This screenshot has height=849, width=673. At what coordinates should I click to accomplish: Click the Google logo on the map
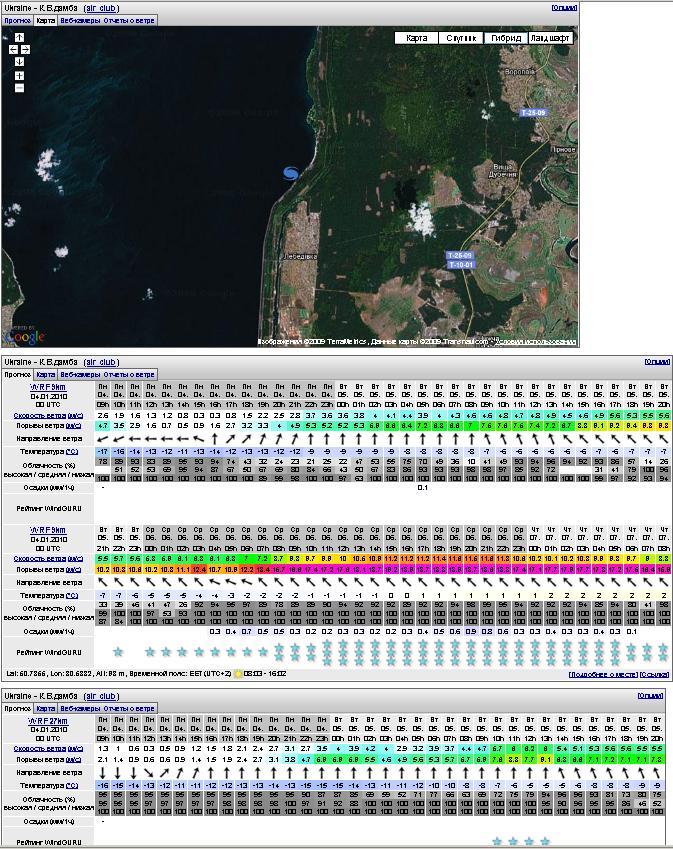pyautogui.click(x=24, y=337)
